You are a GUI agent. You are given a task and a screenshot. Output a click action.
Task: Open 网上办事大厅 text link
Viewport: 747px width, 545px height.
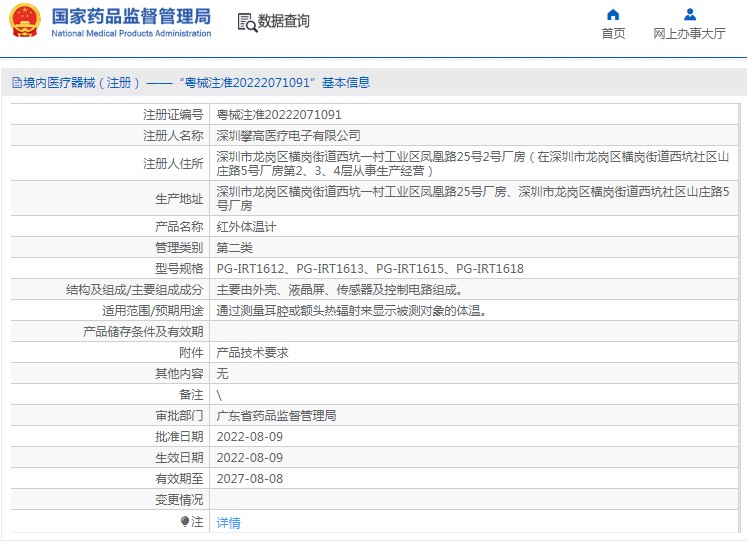coord(689,33)
